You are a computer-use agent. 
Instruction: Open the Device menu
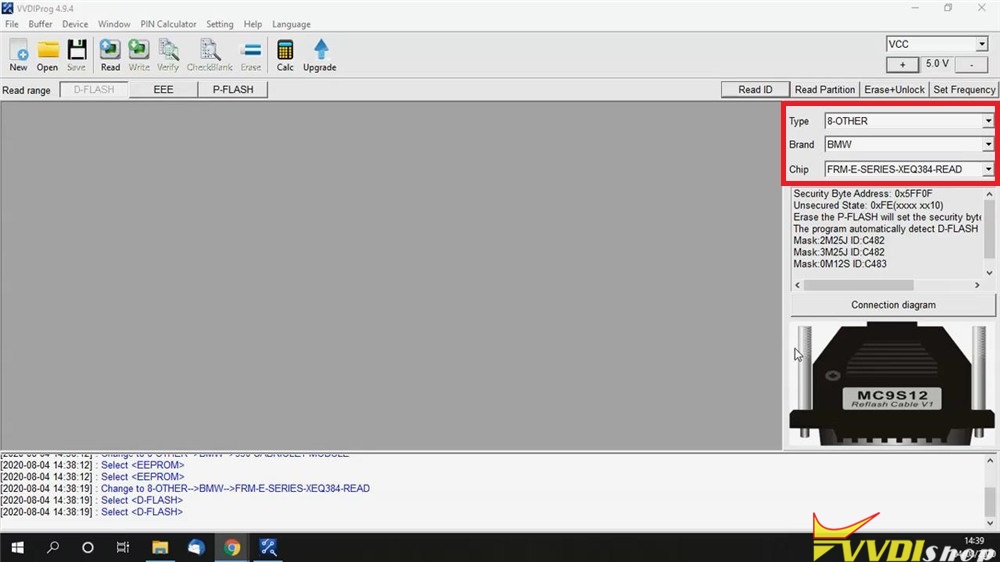[75, 24]
